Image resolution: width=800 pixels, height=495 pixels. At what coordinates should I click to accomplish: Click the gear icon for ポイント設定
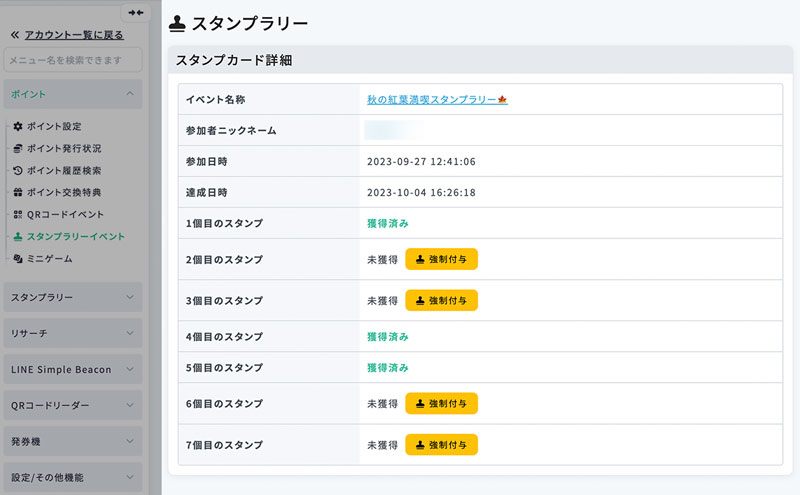18,127
